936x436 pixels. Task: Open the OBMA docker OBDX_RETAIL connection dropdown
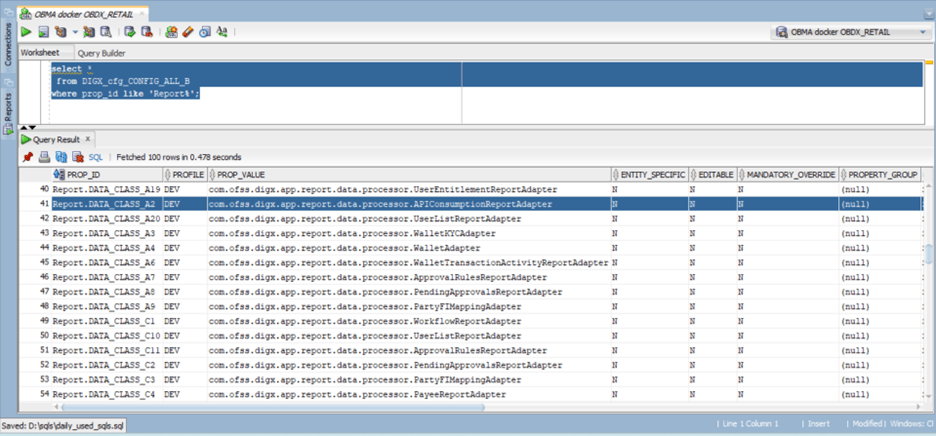point(923,32)
